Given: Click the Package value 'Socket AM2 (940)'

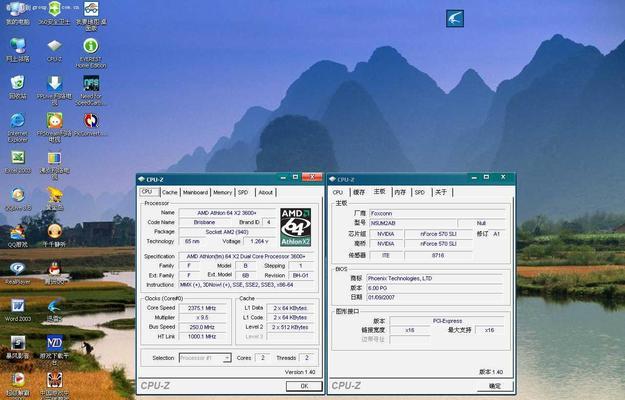Looking at the screenshot, I should (x=227, y=232).
